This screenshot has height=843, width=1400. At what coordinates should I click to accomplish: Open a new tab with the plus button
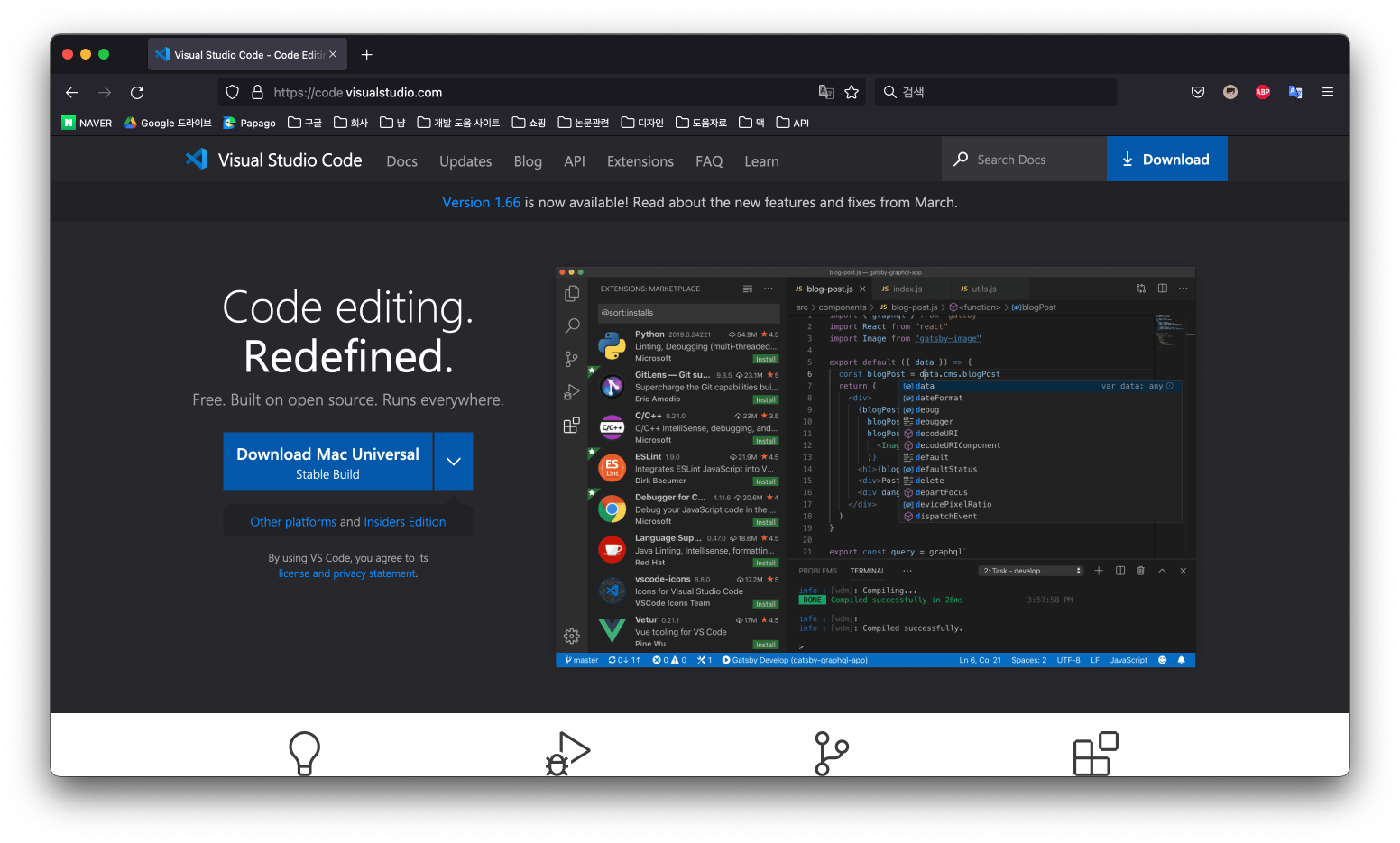pos(366,54)
